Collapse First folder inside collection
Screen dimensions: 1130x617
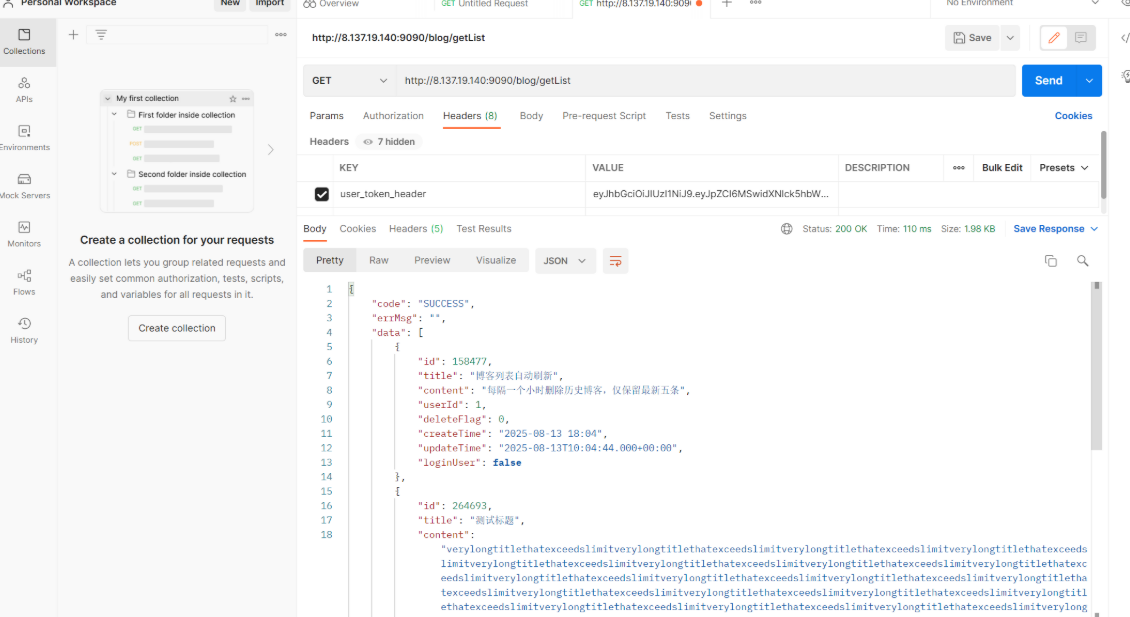pyautogui.click(x=115, y=115)
